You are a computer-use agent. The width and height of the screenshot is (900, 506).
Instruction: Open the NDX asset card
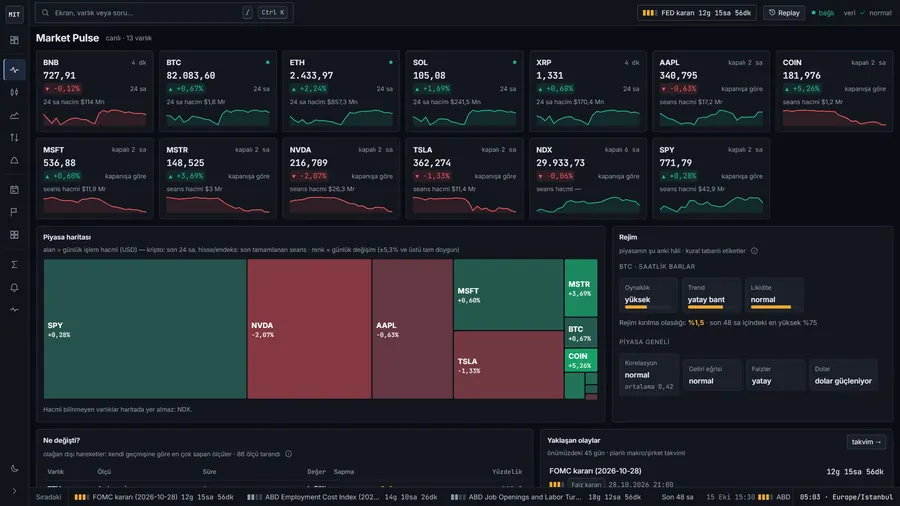(588, 178)
